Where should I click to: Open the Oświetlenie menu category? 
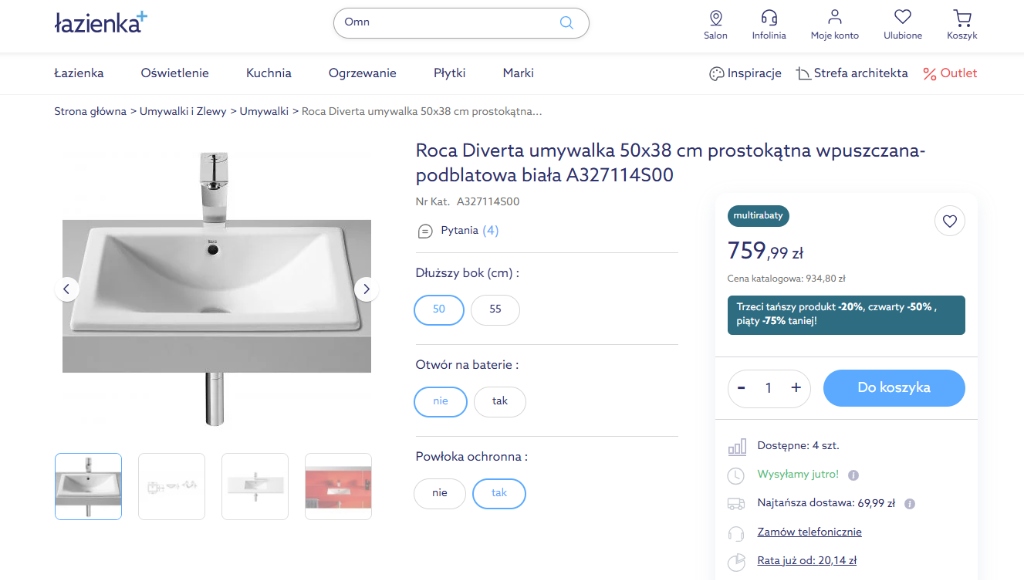(175, 73)
